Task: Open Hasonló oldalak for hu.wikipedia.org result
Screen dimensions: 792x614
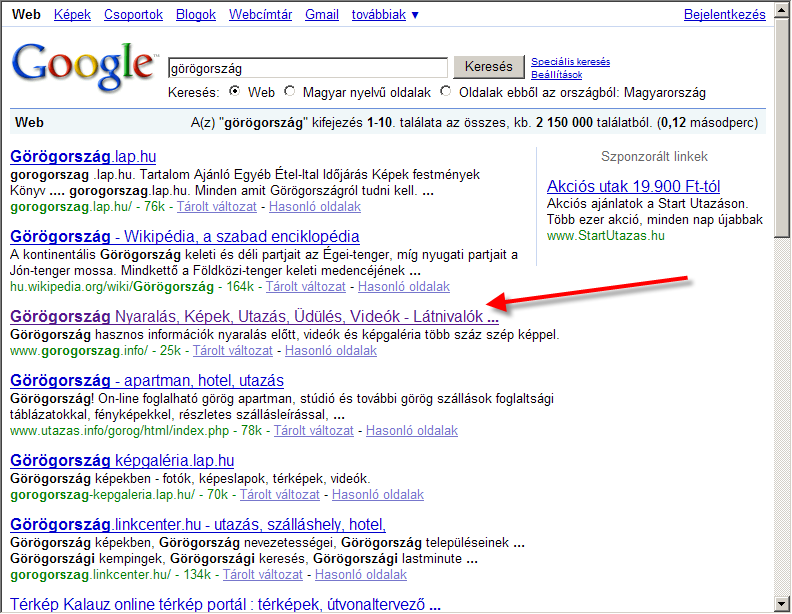Action: (x=404, y=287)
